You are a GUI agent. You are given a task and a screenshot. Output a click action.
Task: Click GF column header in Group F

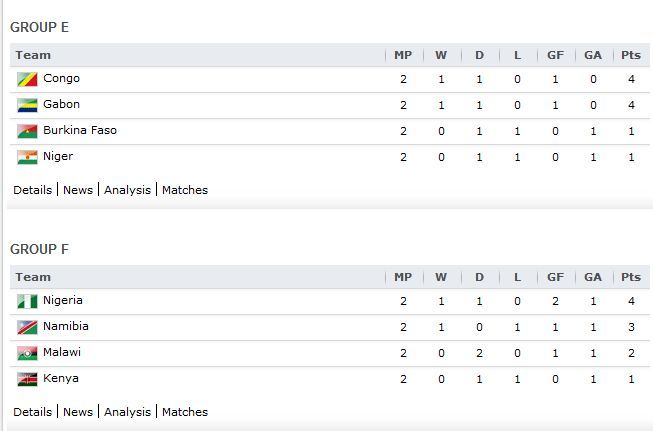coord(555,277)
